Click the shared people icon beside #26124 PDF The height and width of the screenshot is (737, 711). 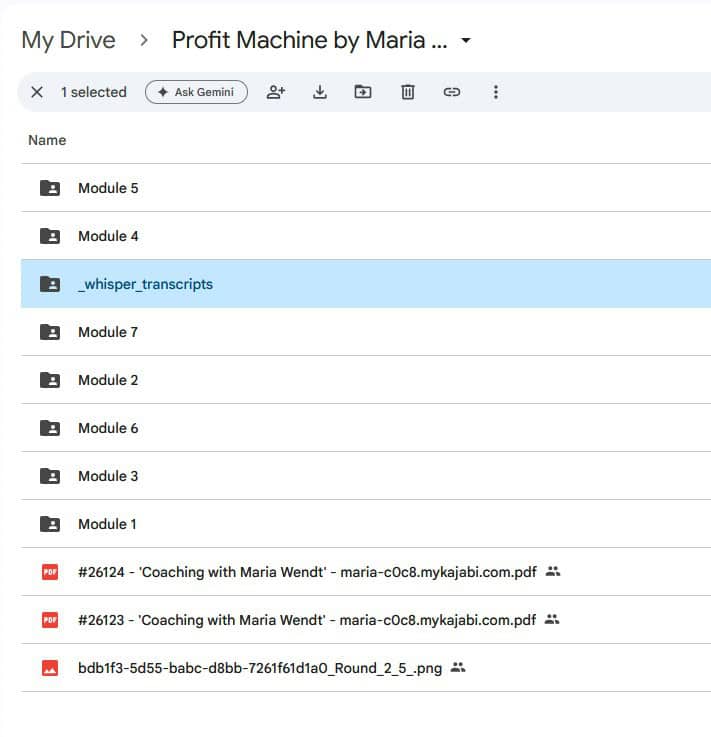[x=553, y=572]
